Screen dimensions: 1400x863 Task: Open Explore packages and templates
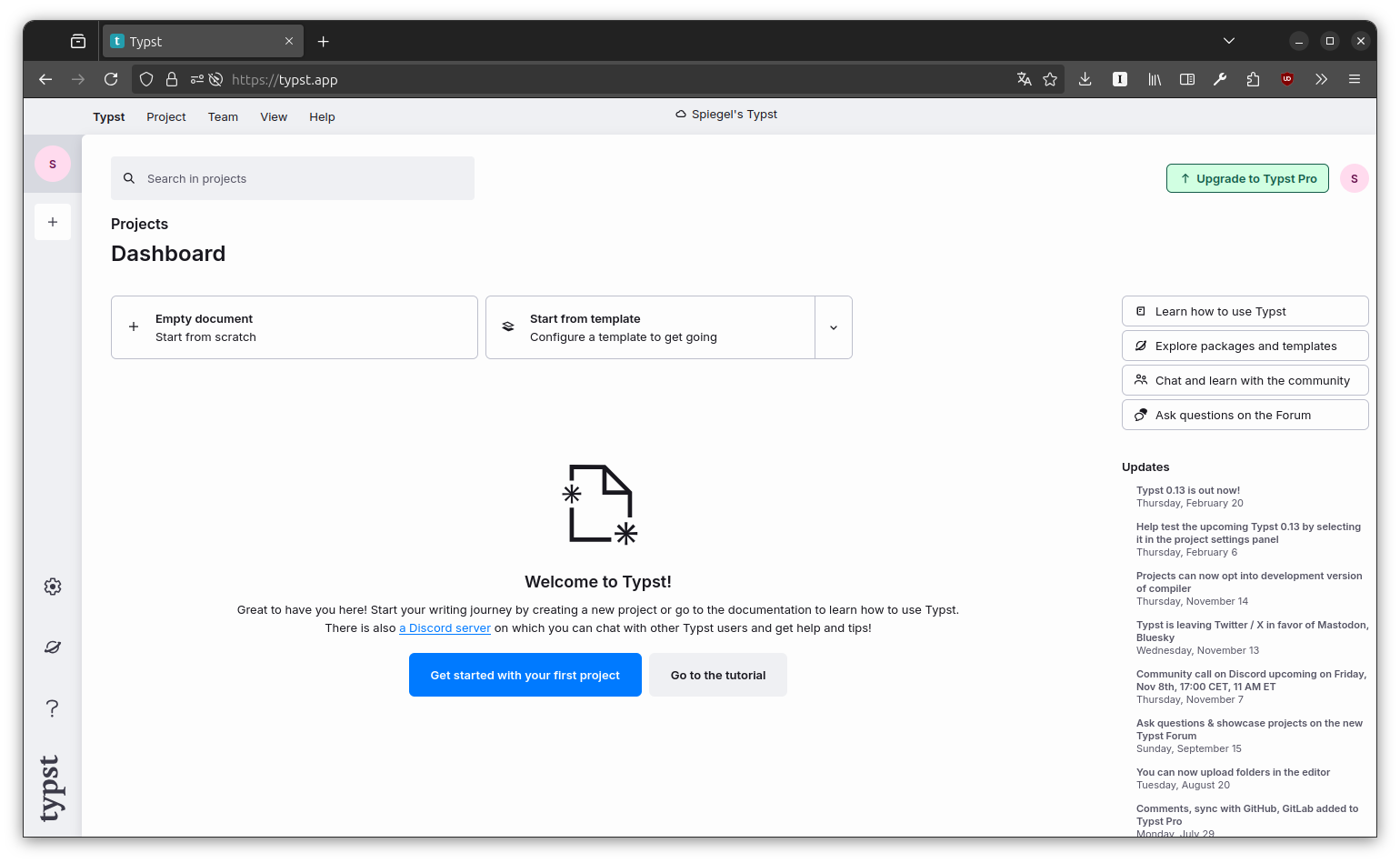[x=1245, y=346]
